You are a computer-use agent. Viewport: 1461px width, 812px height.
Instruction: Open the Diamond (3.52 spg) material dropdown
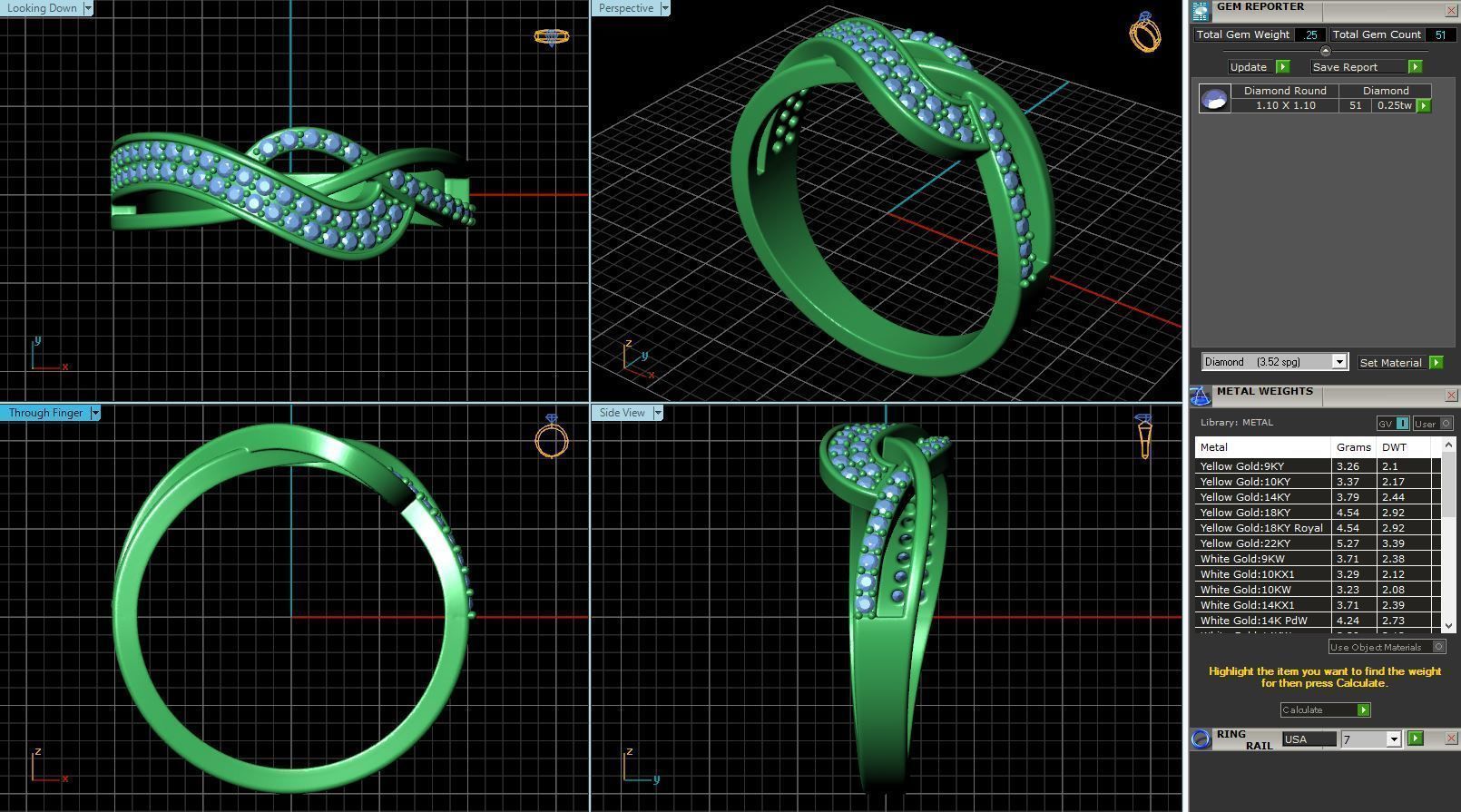point(1338,362)
